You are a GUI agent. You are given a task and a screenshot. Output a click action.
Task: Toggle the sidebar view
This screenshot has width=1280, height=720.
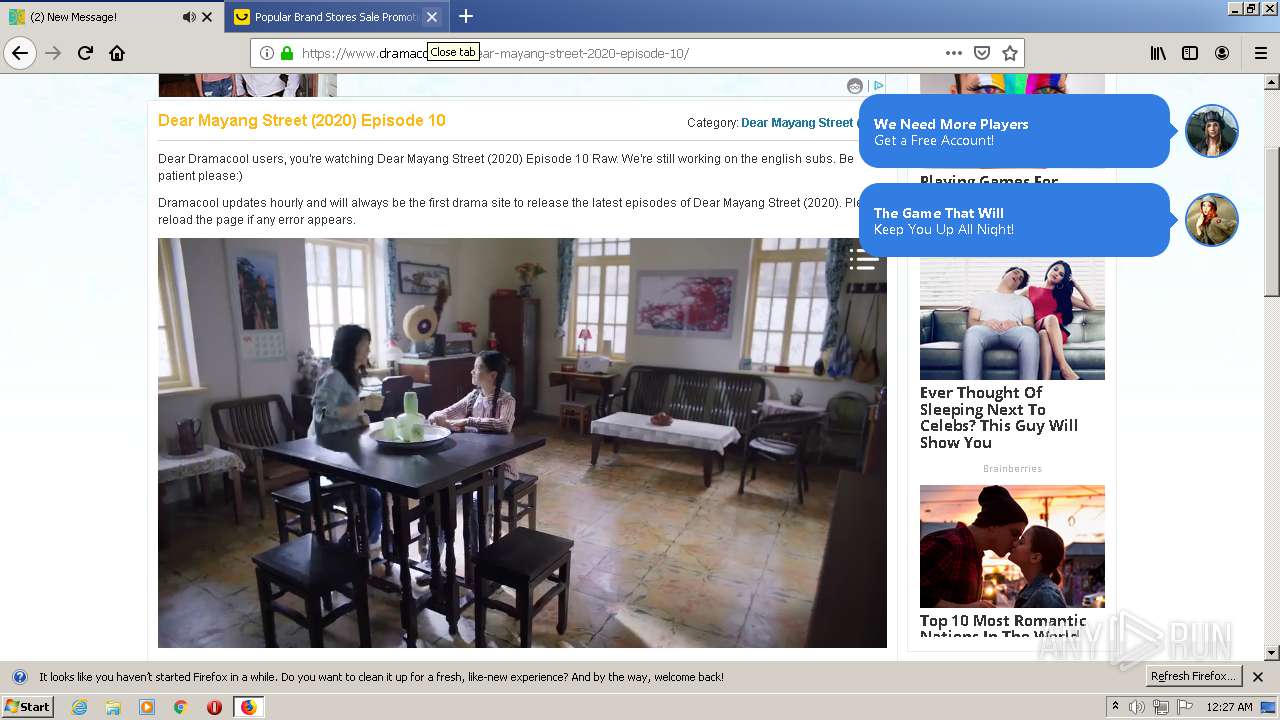[x=1190, y=53]
